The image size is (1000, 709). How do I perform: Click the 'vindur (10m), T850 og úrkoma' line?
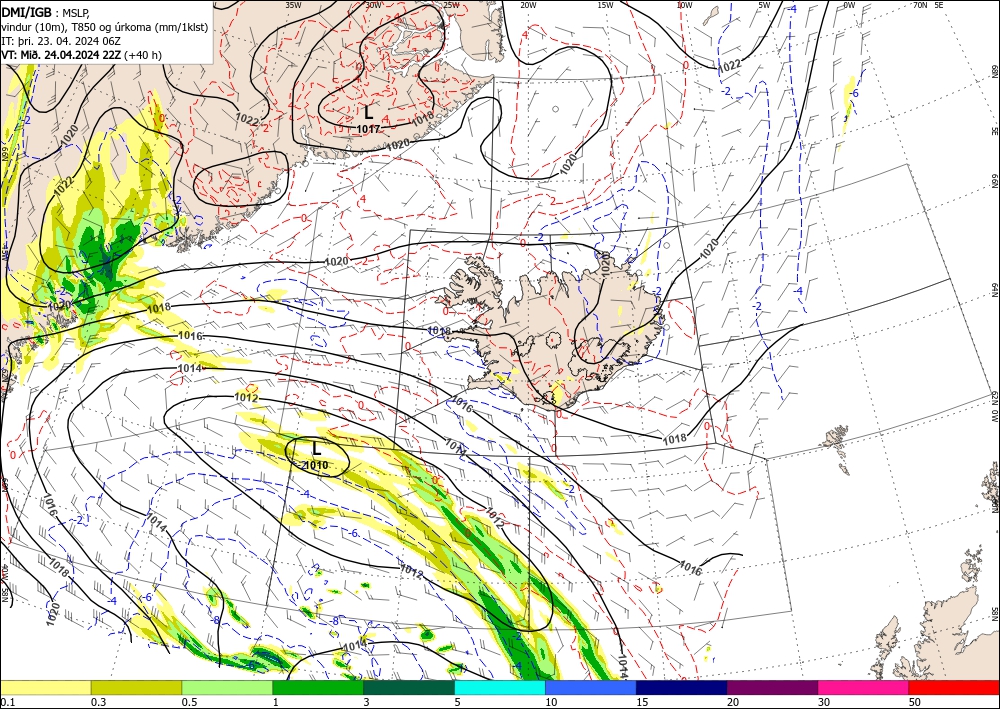point(104,26)
